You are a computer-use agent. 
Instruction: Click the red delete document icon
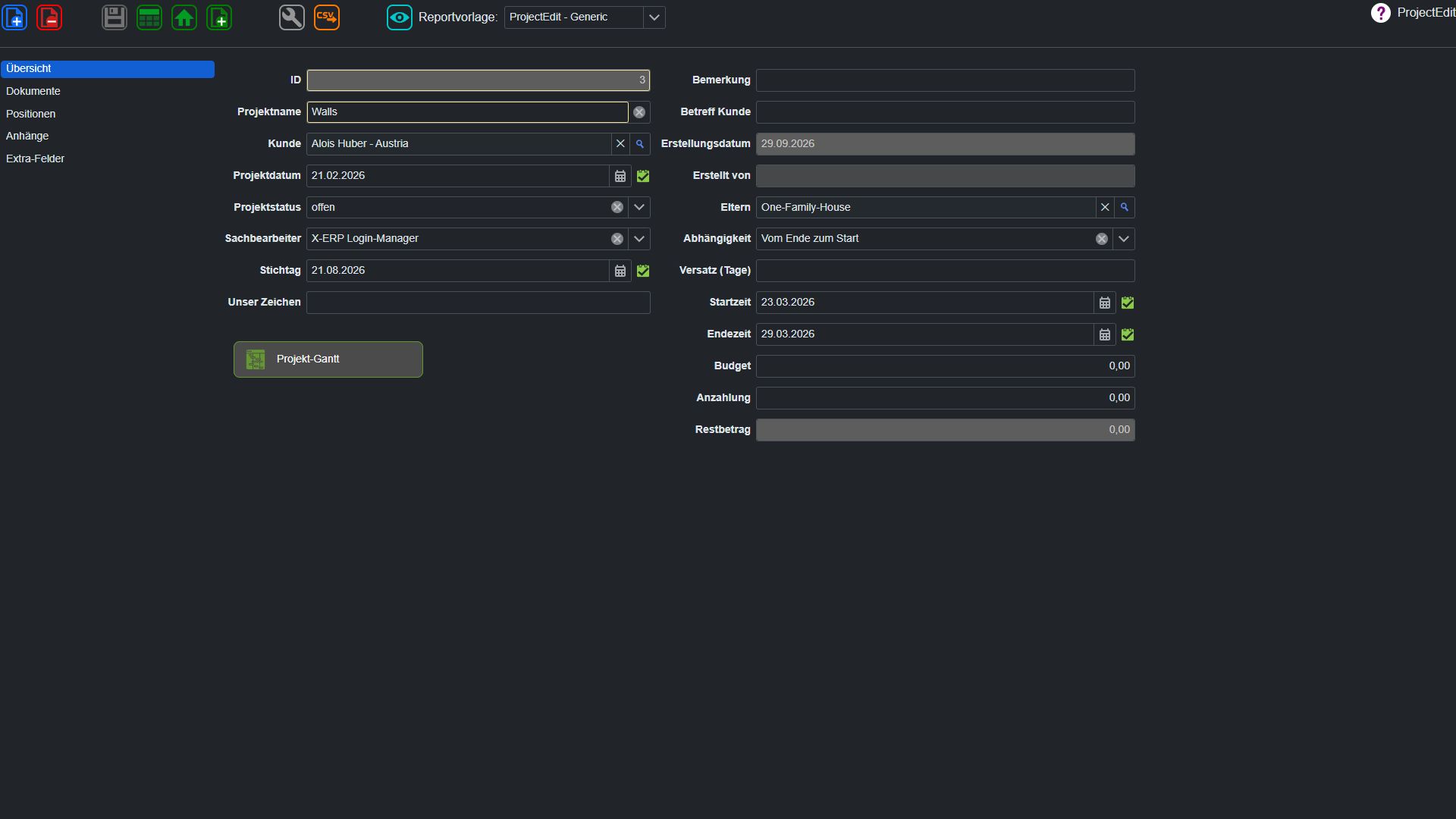pos(49,17)
